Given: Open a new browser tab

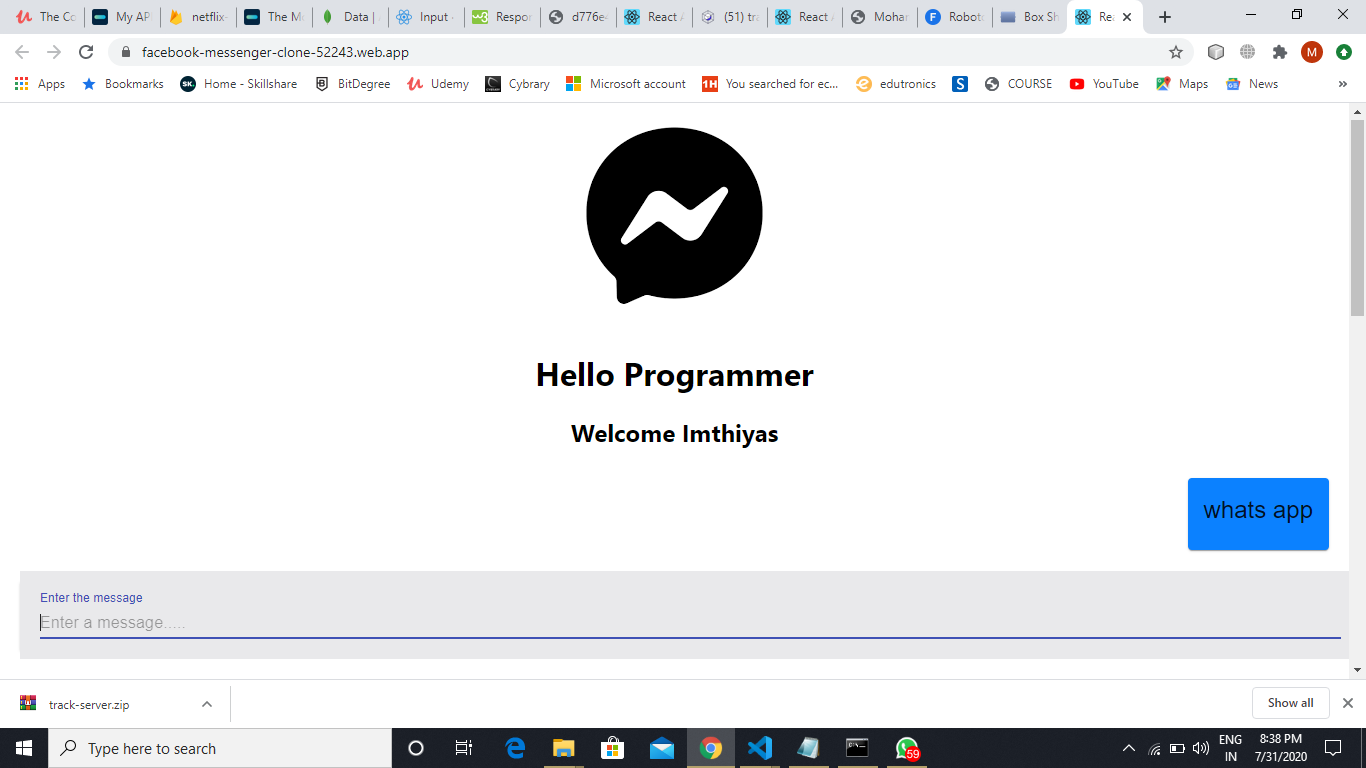Looking at the screenshot, I should (1164, 17).
